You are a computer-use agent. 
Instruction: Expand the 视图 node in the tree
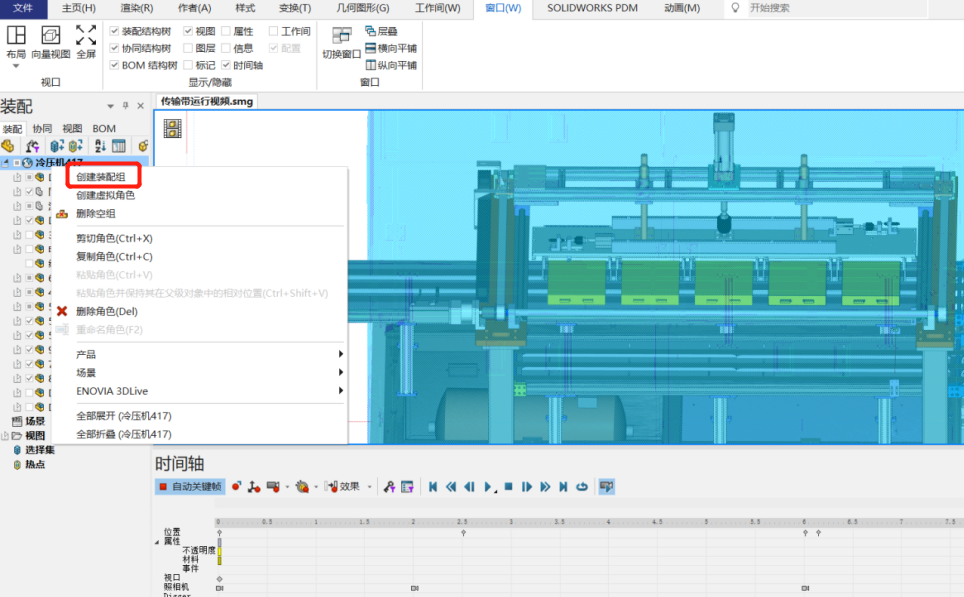(6, 435)
